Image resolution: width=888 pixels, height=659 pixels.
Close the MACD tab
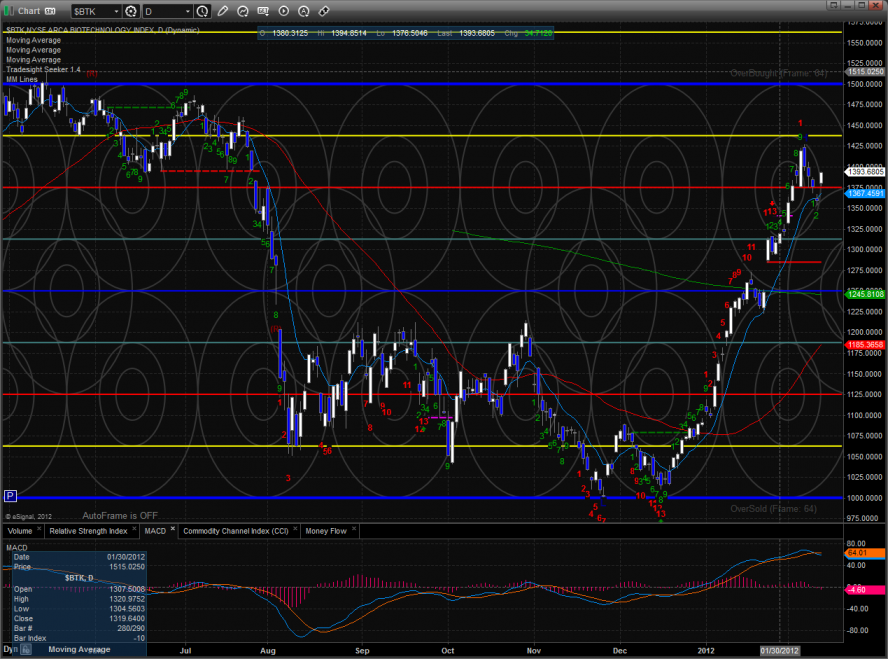click(173, 529)
